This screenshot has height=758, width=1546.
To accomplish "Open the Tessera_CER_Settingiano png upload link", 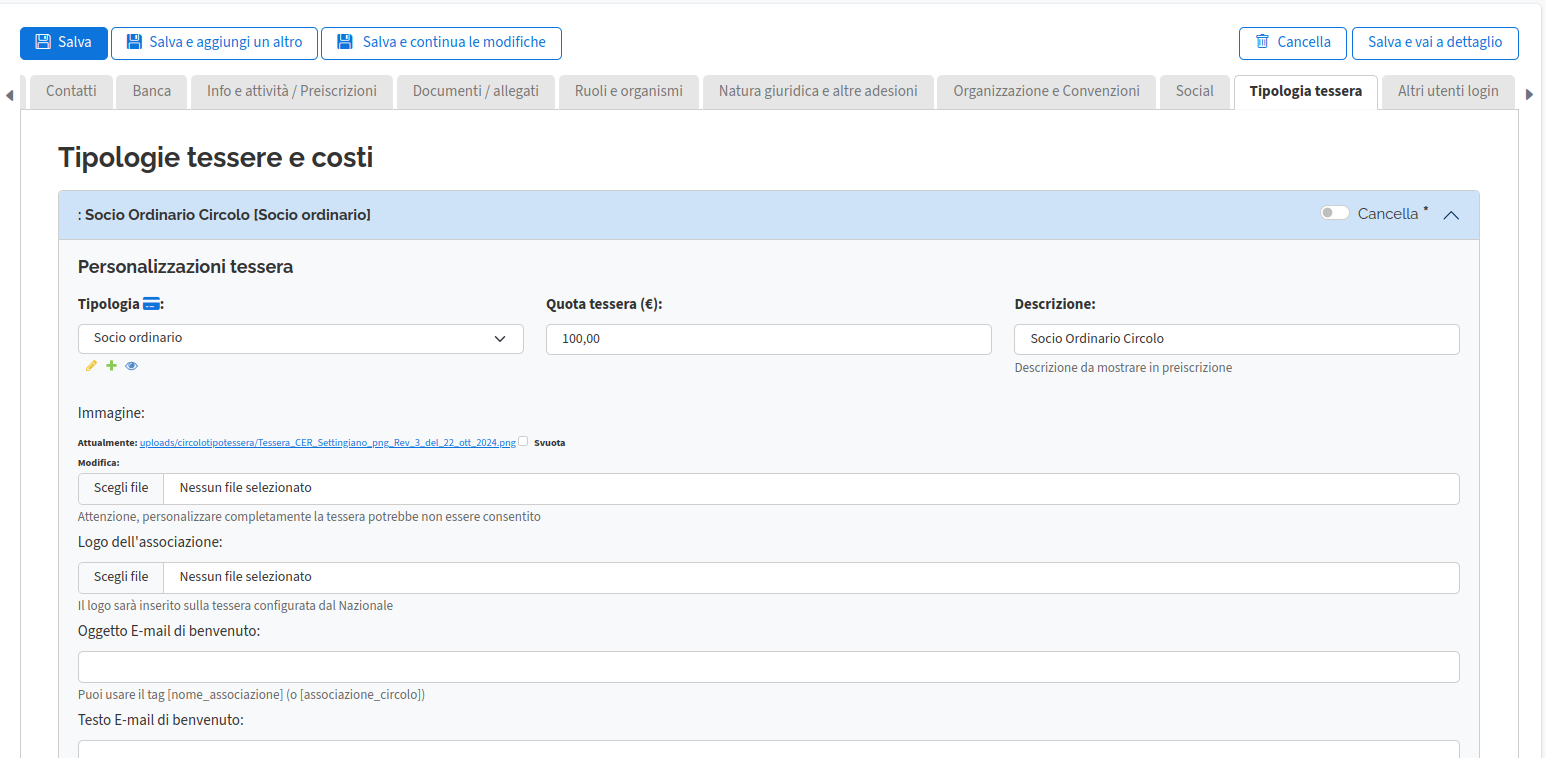I will [x=328, y=442].
